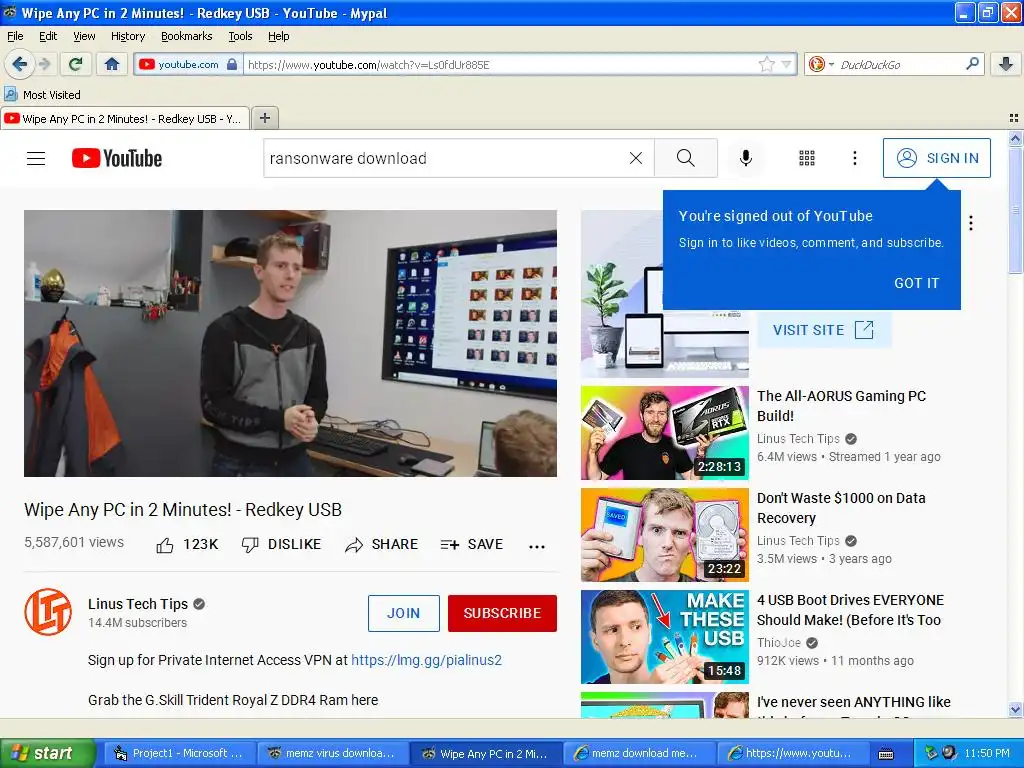The width and height of the screenshot is (1024, 768).
Task: Click the main video player
Action: click(x=291, y=344)
